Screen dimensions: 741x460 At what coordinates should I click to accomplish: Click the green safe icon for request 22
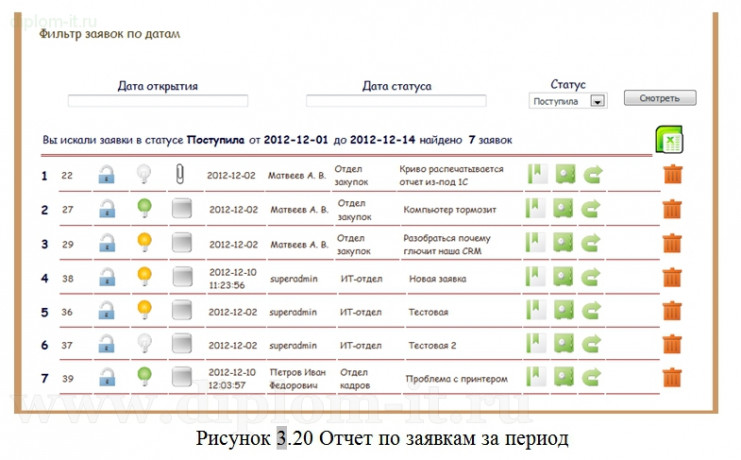pos(565,174)
